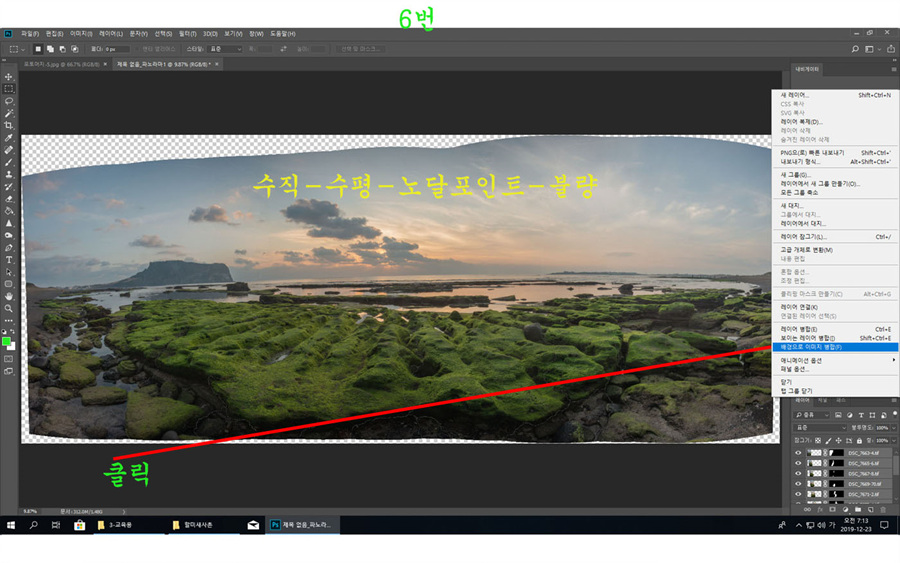
Task: Click the type layer filter icon
Action: (x=861, y=415)
